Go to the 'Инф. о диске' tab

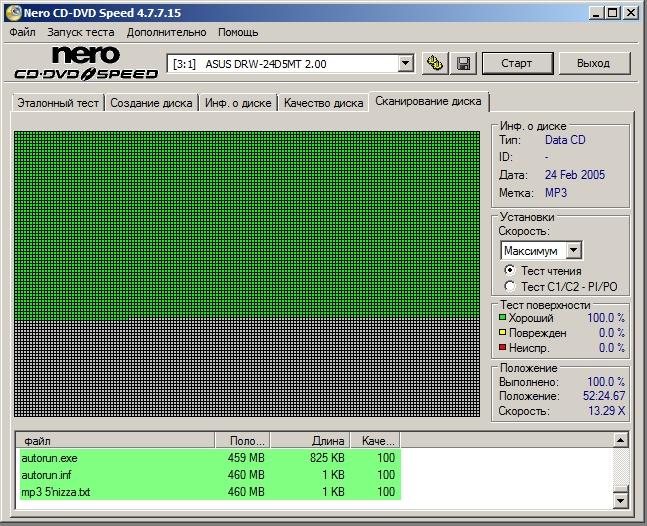[238, 103]
